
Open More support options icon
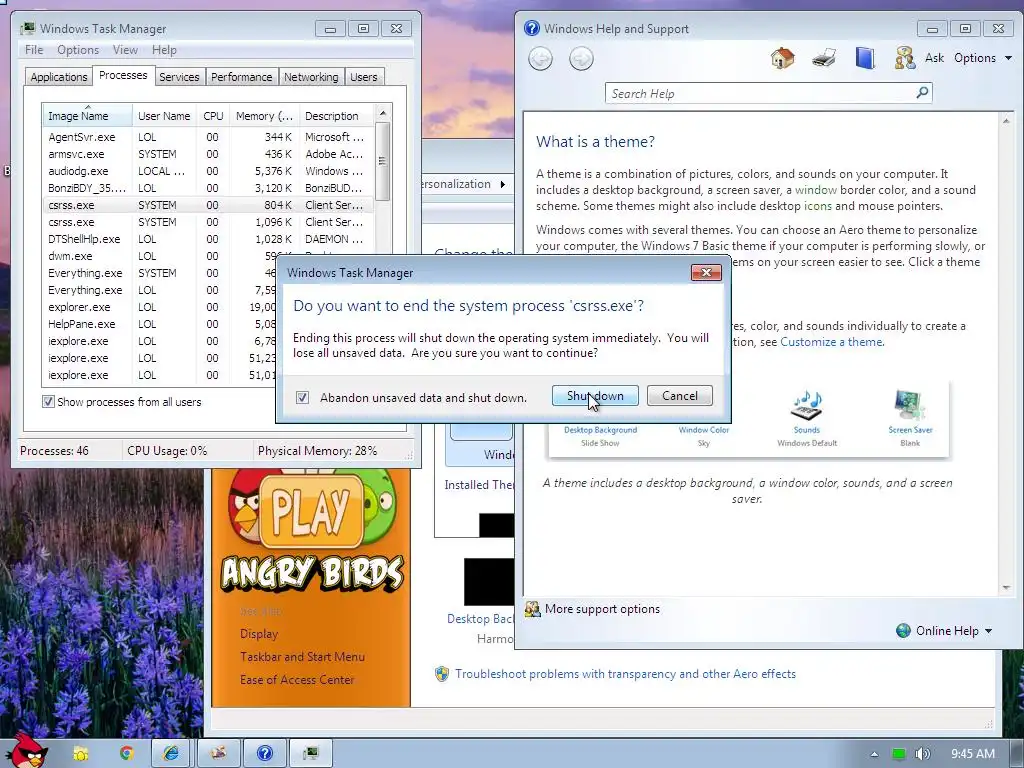(533, 609)
